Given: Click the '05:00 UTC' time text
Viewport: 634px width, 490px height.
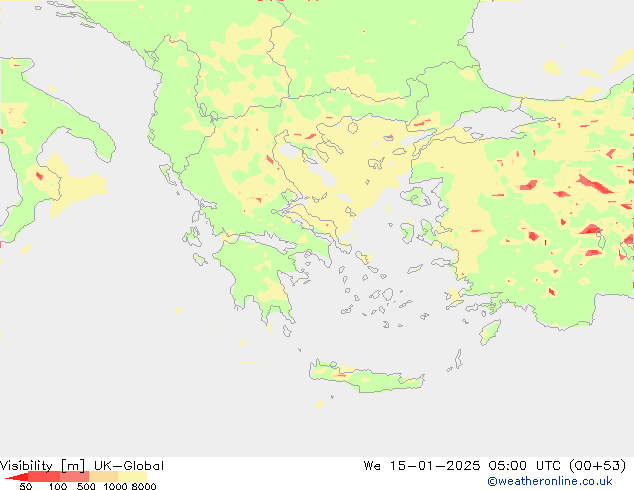Looking at the screenshot, I should coord(524,466).
